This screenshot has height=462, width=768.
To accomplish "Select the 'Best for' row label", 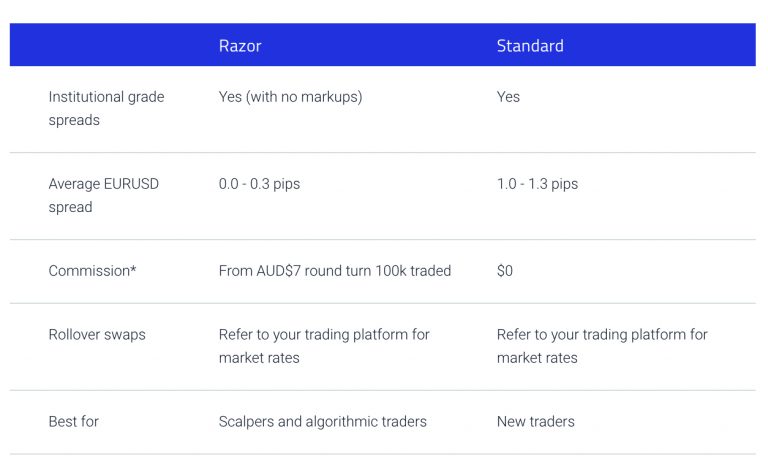I will pyautogui.click(x=73, y=421).
